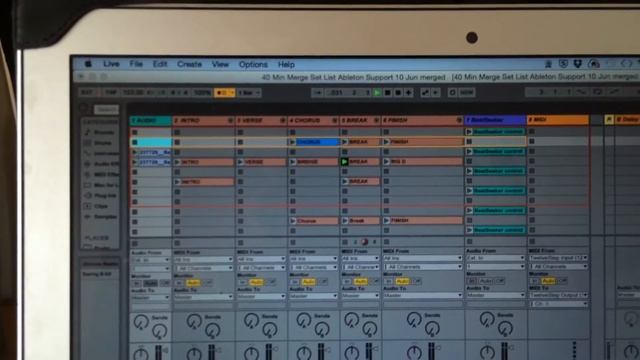This screenshot has height=360, width=640.
Task: Open the File menu
Action: tap(136, 64)
